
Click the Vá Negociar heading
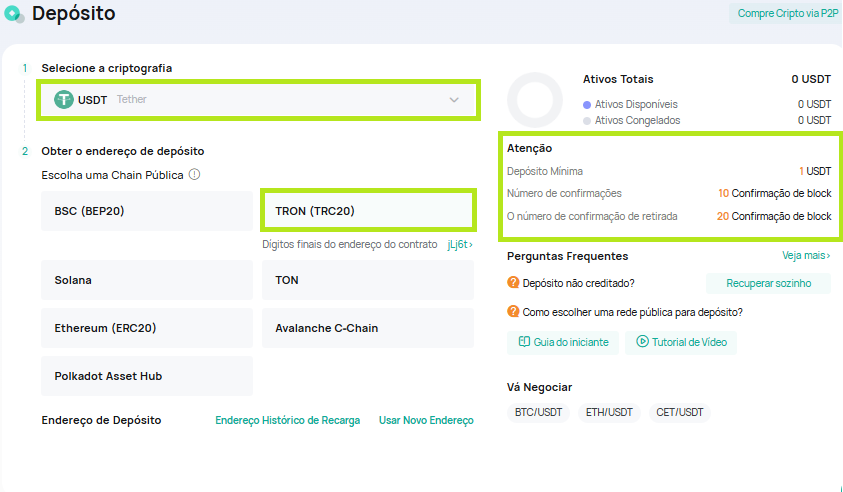pos(539,388)
